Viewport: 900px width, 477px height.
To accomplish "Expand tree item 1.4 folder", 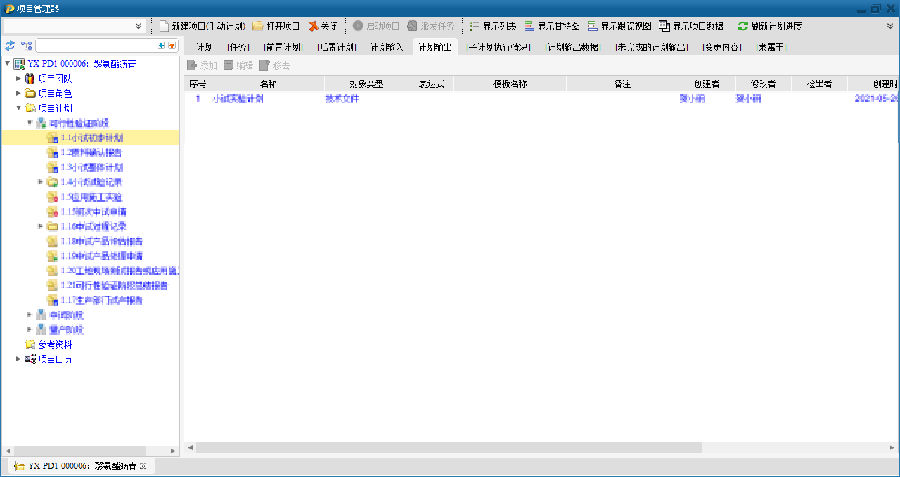I will point(40,182).
